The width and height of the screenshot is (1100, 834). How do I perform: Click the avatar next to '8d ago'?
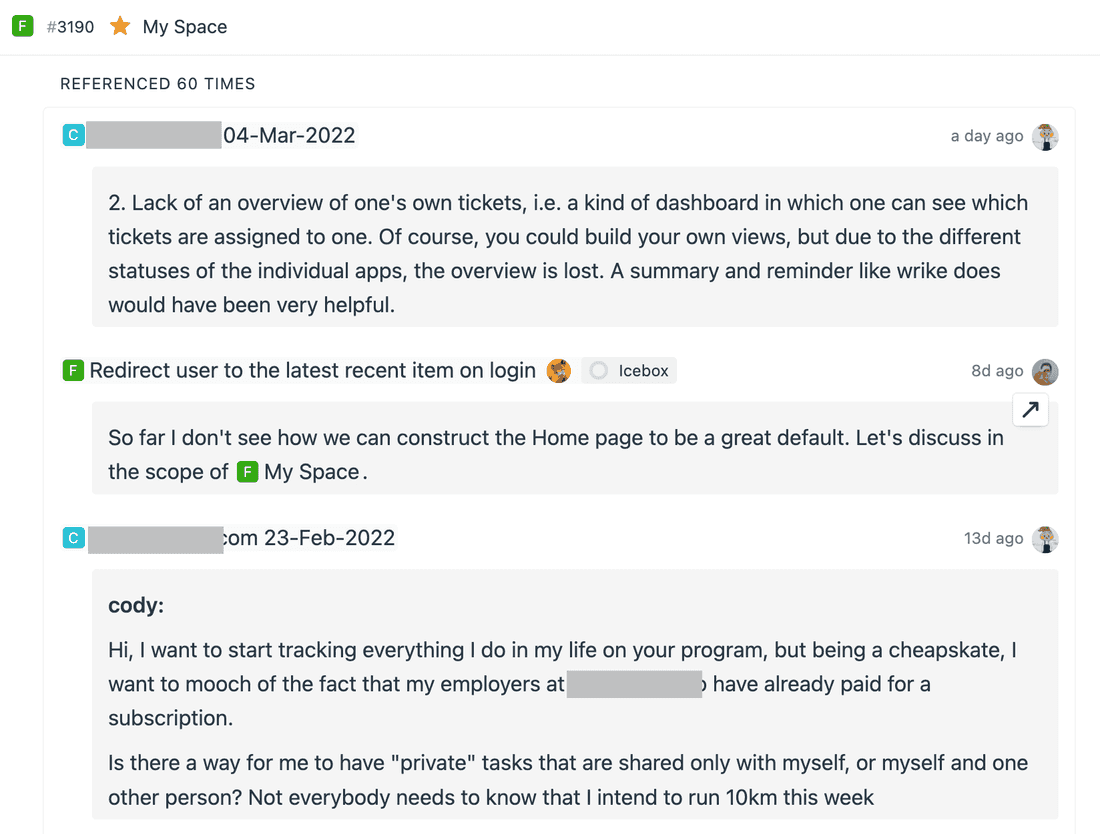tap(1045, 371)
